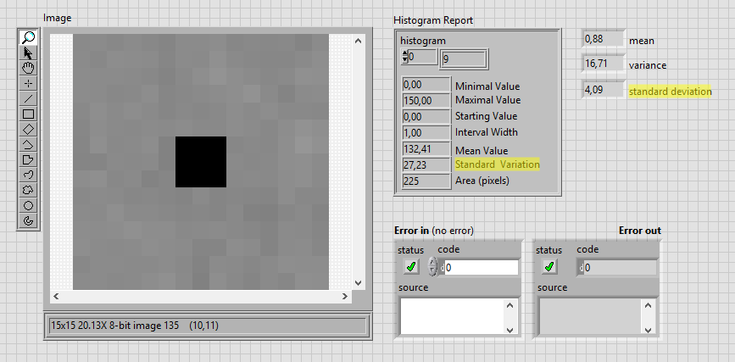Select the Line ROI tool
Image resolution: width=735 pixels, height=362 pixels.
tap(29, 98)
